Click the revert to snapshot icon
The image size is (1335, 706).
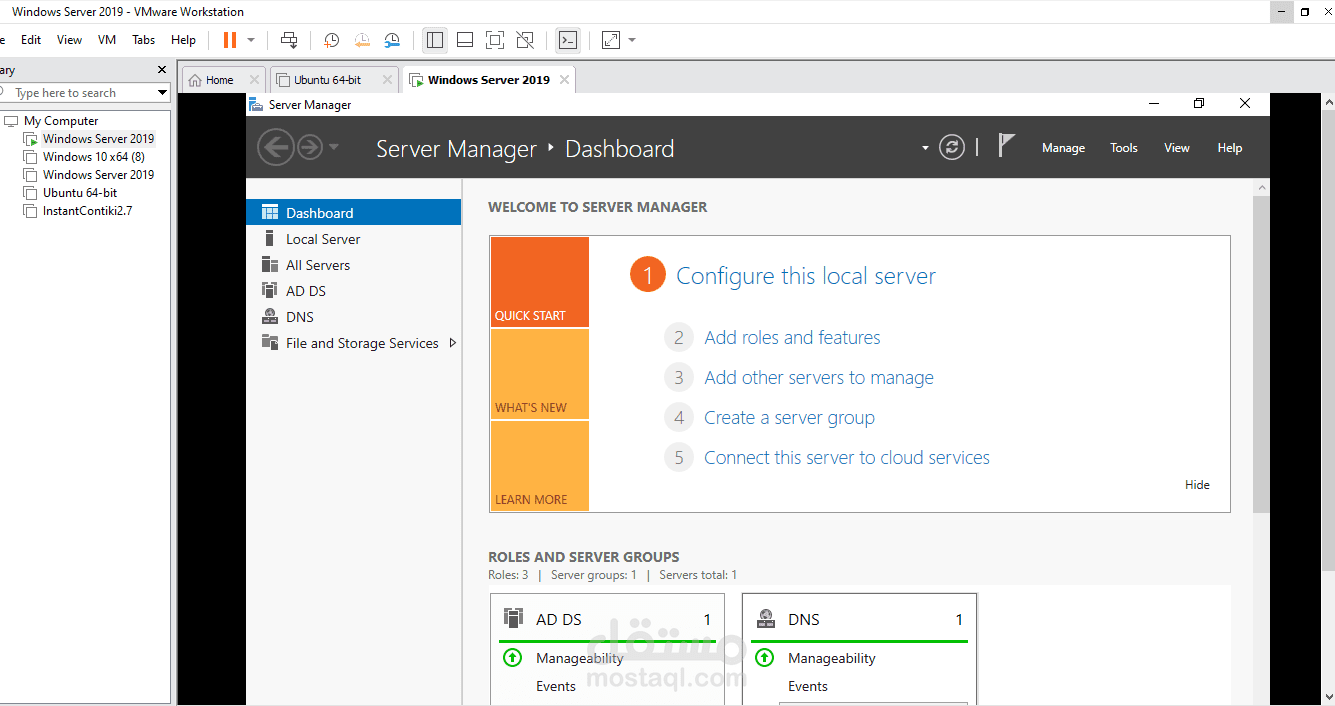(362, 40)
